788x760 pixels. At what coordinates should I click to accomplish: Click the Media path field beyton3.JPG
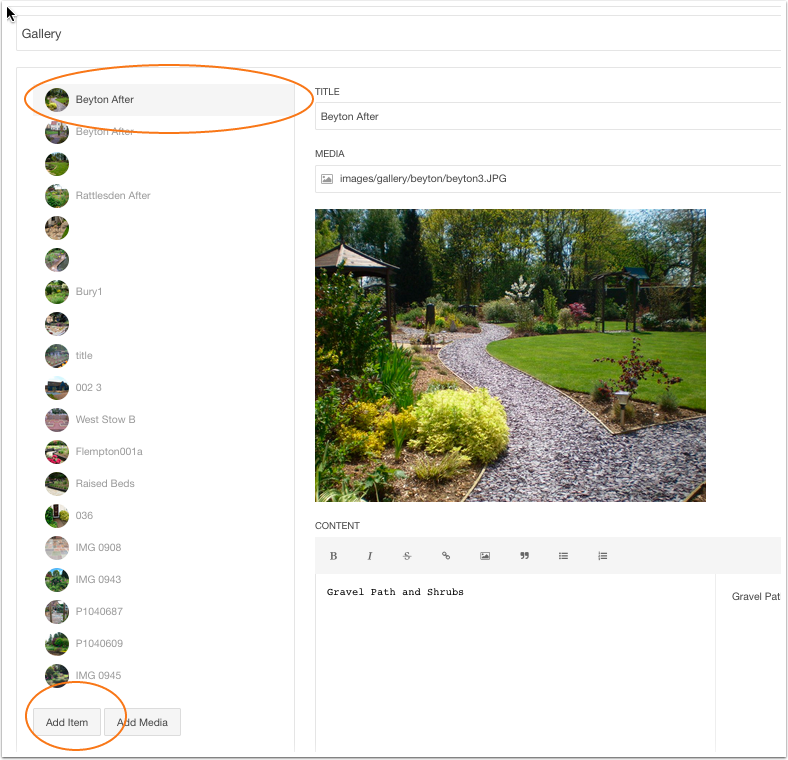548,178
